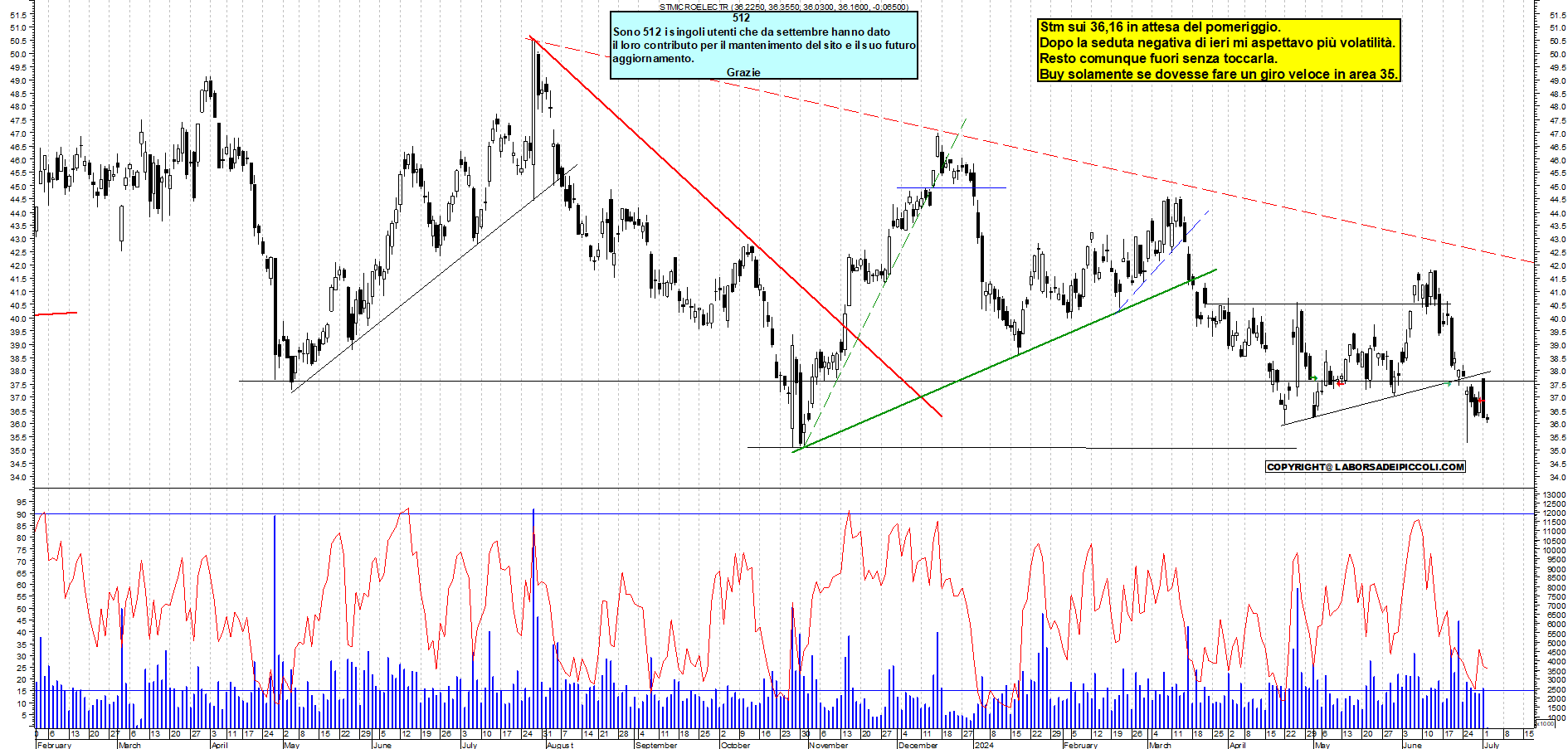Select the dashed green steep trendline
Image resolution: width=1568 pixels, height=749 pixels.
tap(884, 283)
